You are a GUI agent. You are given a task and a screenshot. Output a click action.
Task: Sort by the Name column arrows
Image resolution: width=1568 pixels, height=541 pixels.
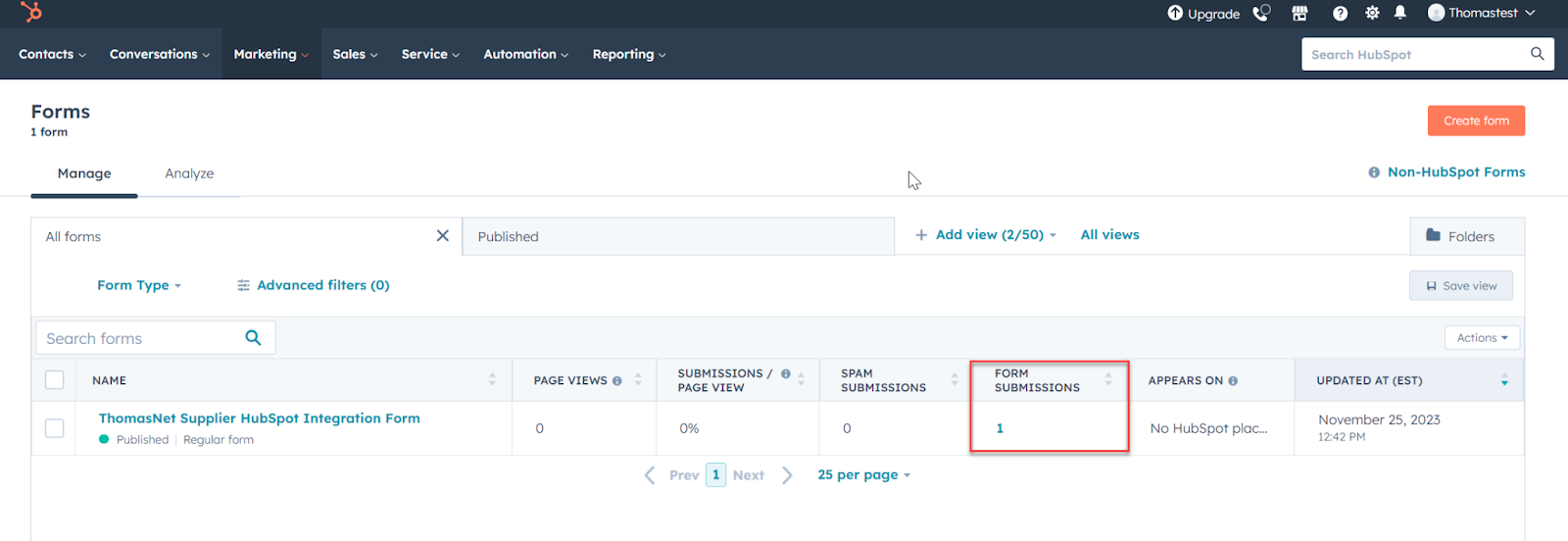point(492,380)
